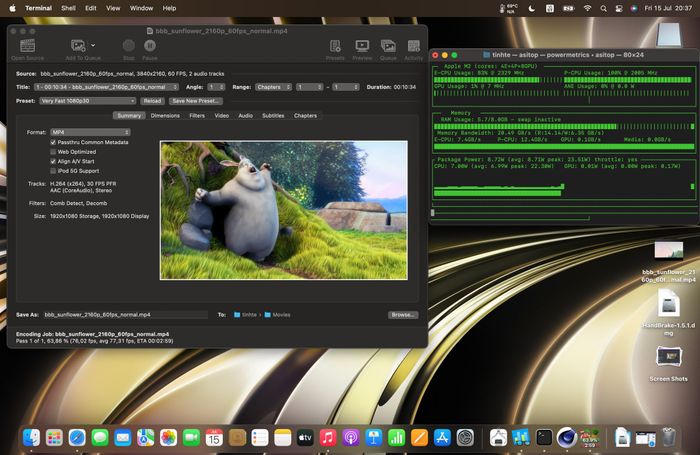This screenshot has height=455, width=700.
Task: Open the Presets panel icon
Action: pyautogui.click(x=335, y=46)
